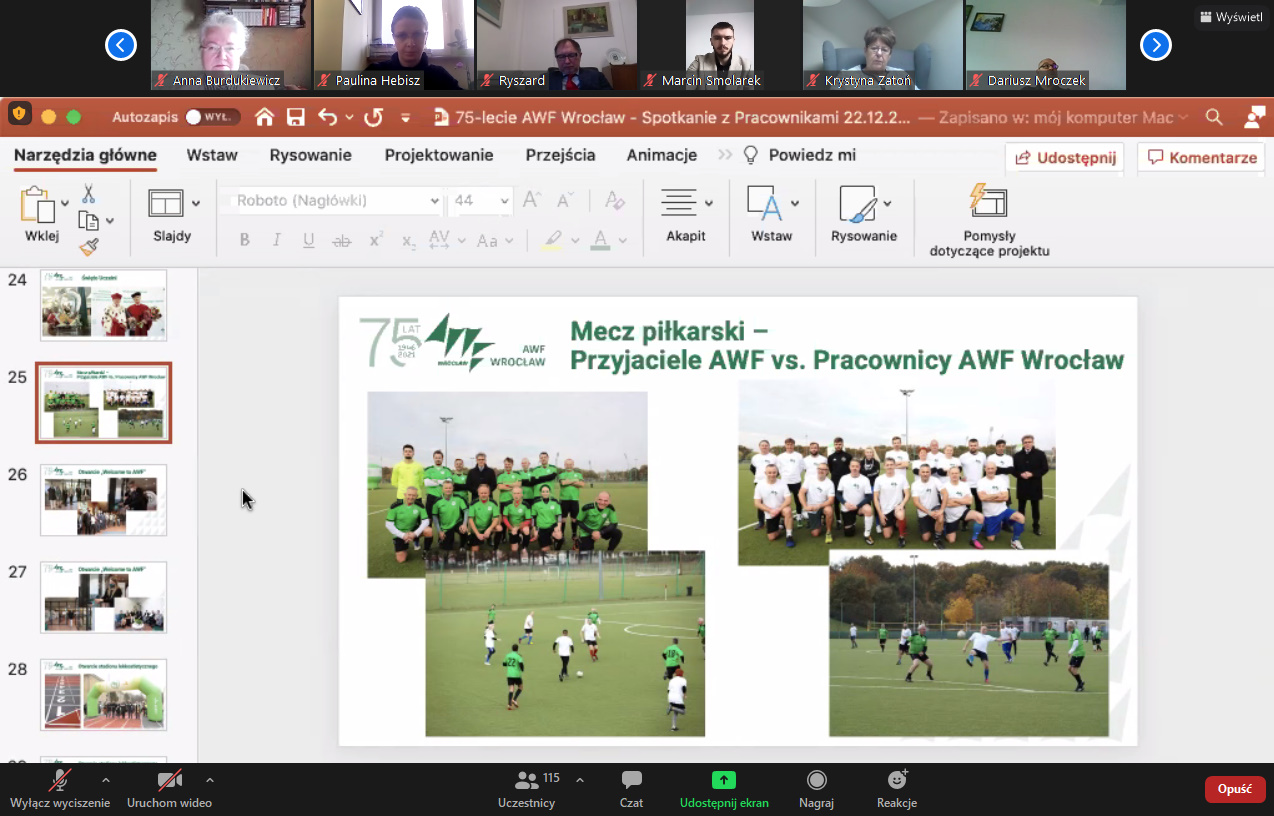The width and height of the screenshot is (1274, 816).
Task: Expand the ribbon tabs overflow chevron
Action: pos(725,155)
